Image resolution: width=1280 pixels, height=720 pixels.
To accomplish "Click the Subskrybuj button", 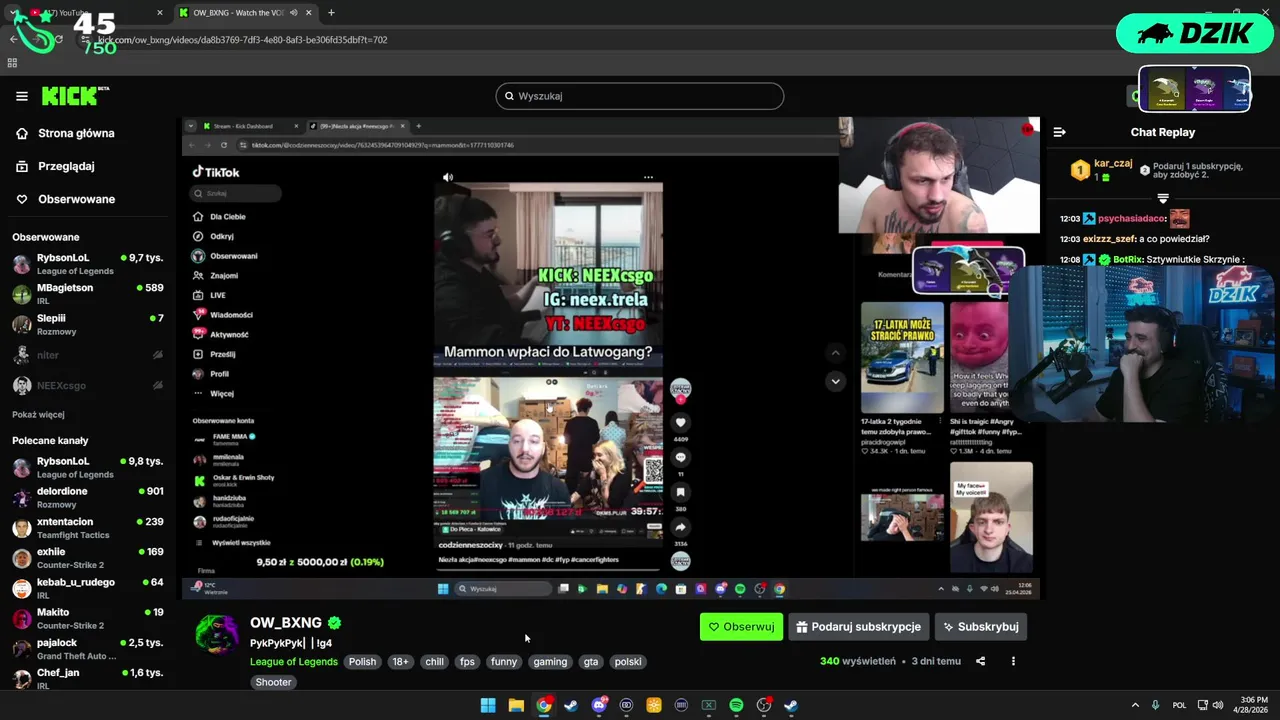I will 981,627.
